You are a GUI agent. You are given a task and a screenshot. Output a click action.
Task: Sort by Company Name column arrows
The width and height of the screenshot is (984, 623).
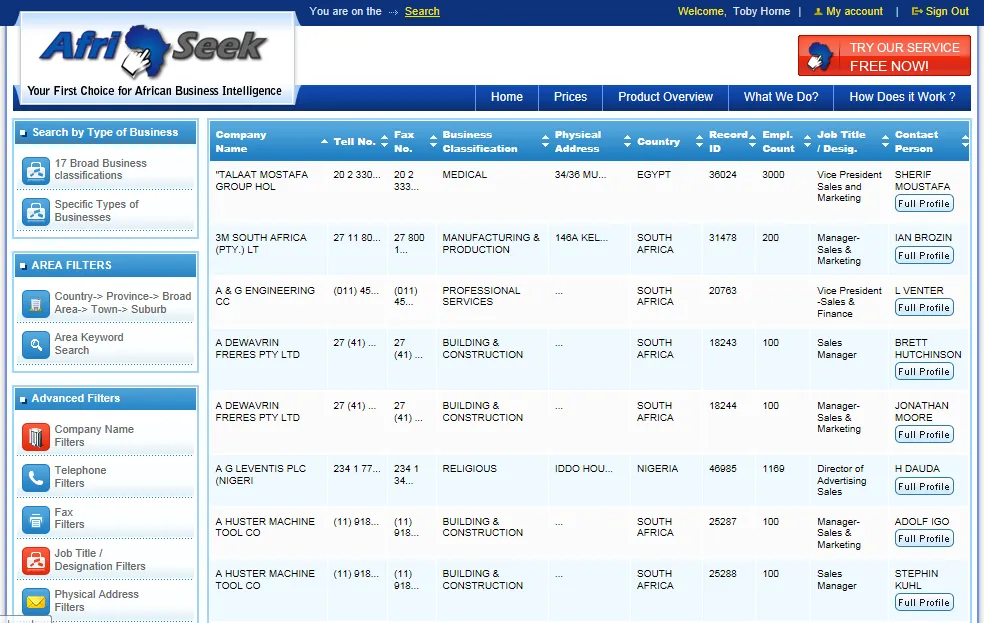(x=324, y=141)
